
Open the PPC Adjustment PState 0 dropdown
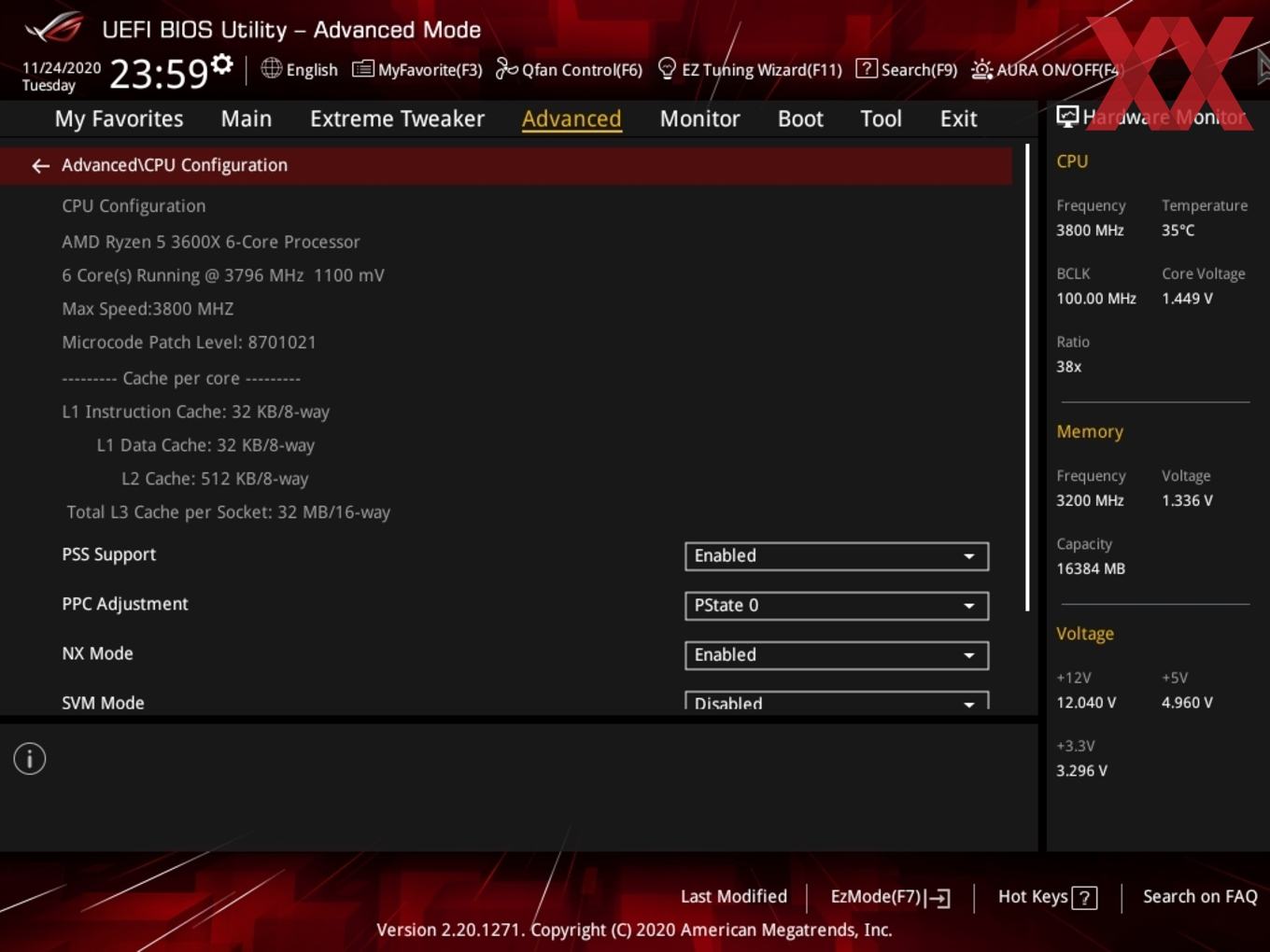(x=837, y=606)
